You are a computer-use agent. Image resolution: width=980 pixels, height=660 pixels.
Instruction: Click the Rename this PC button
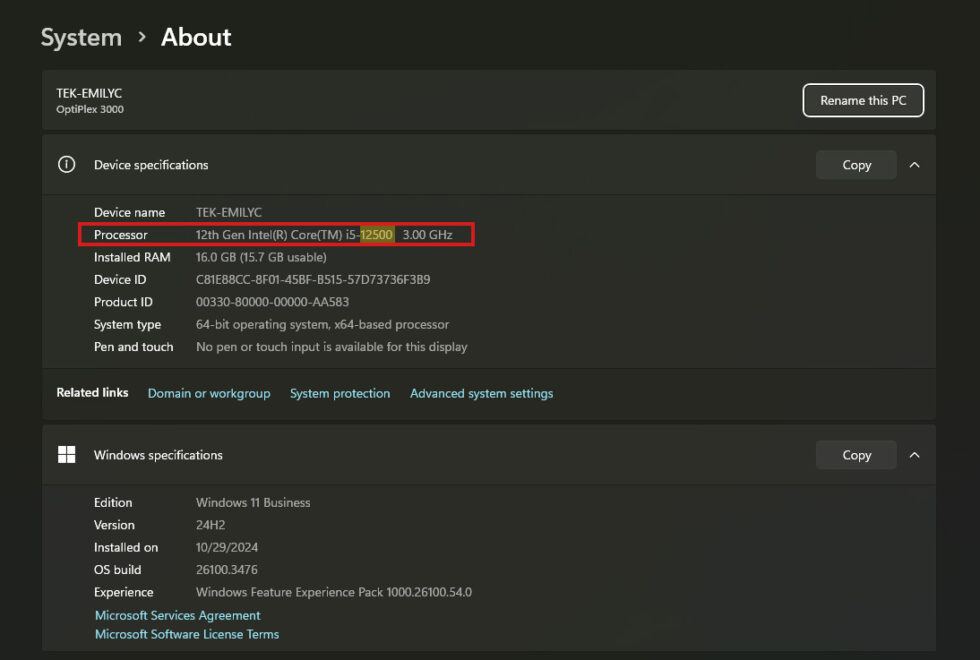863,101
